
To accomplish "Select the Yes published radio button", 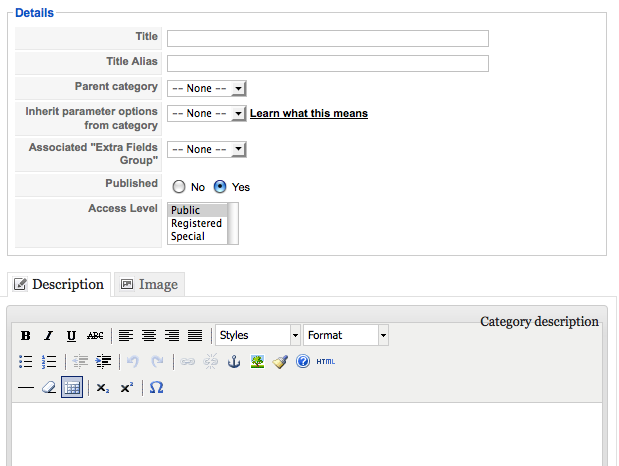I will point(220,187).
